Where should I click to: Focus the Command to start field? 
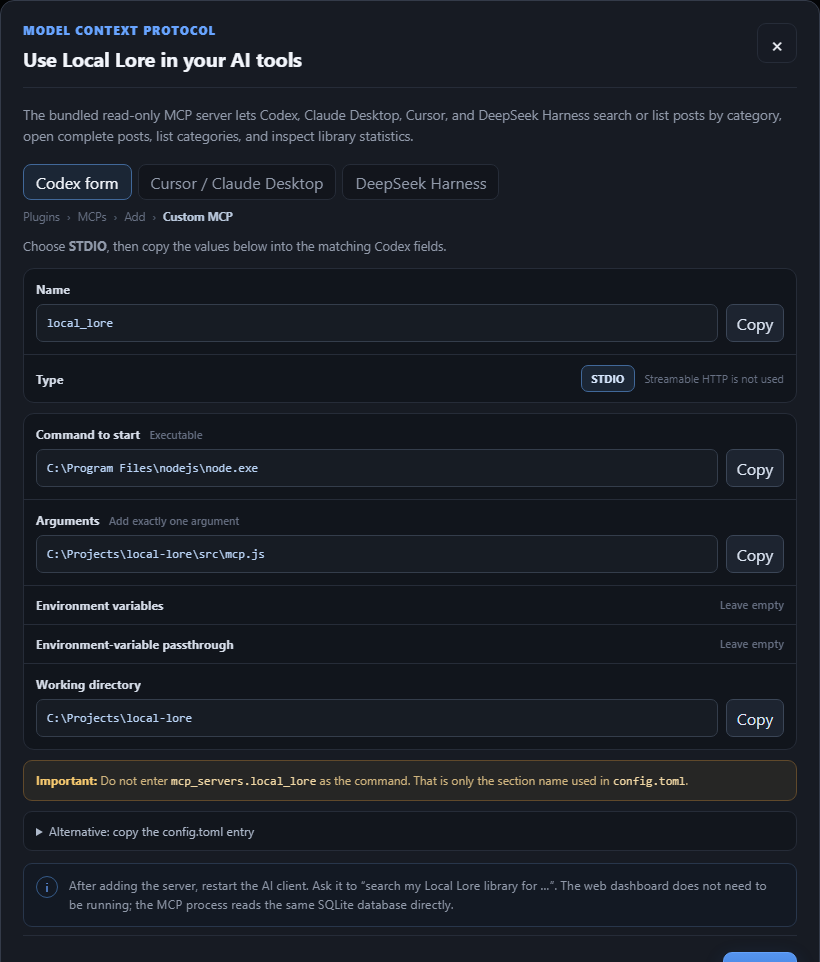tap(377, 468)
